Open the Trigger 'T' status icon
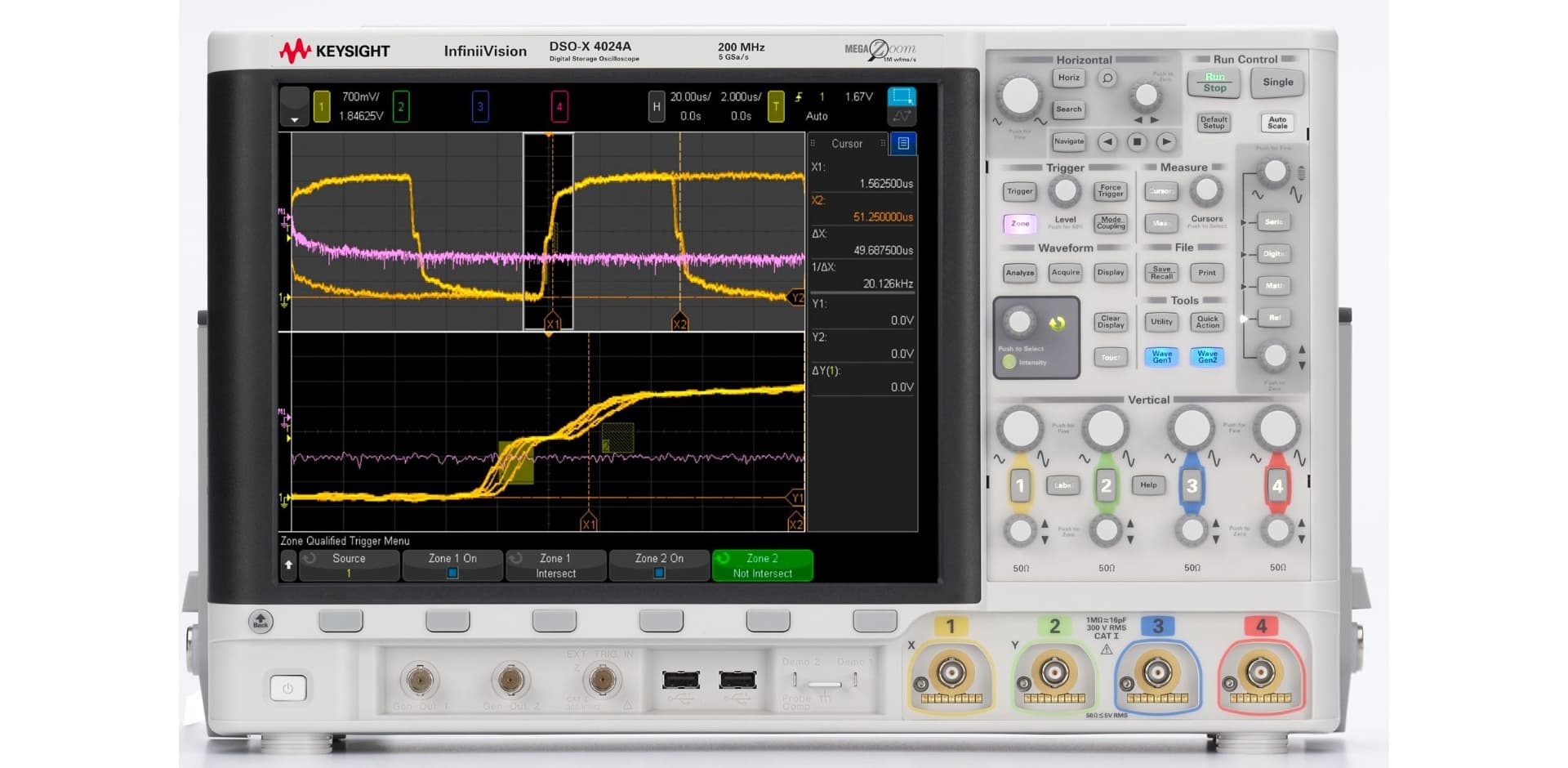1568x768 pixels. pyautogui.click(x=775, y=105)
